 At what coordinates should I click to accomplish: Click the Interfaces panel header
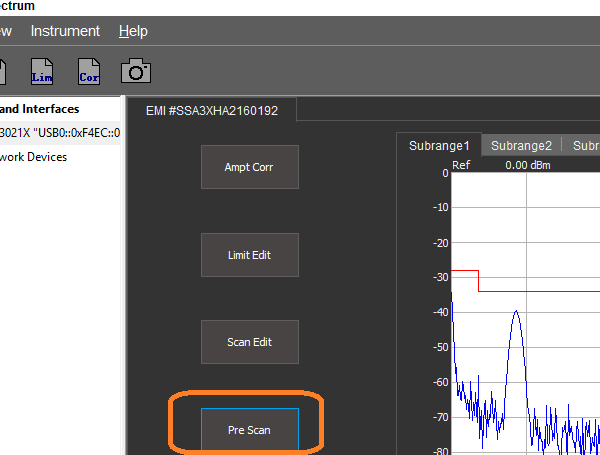pyautogui.click(x=40, y=109)
